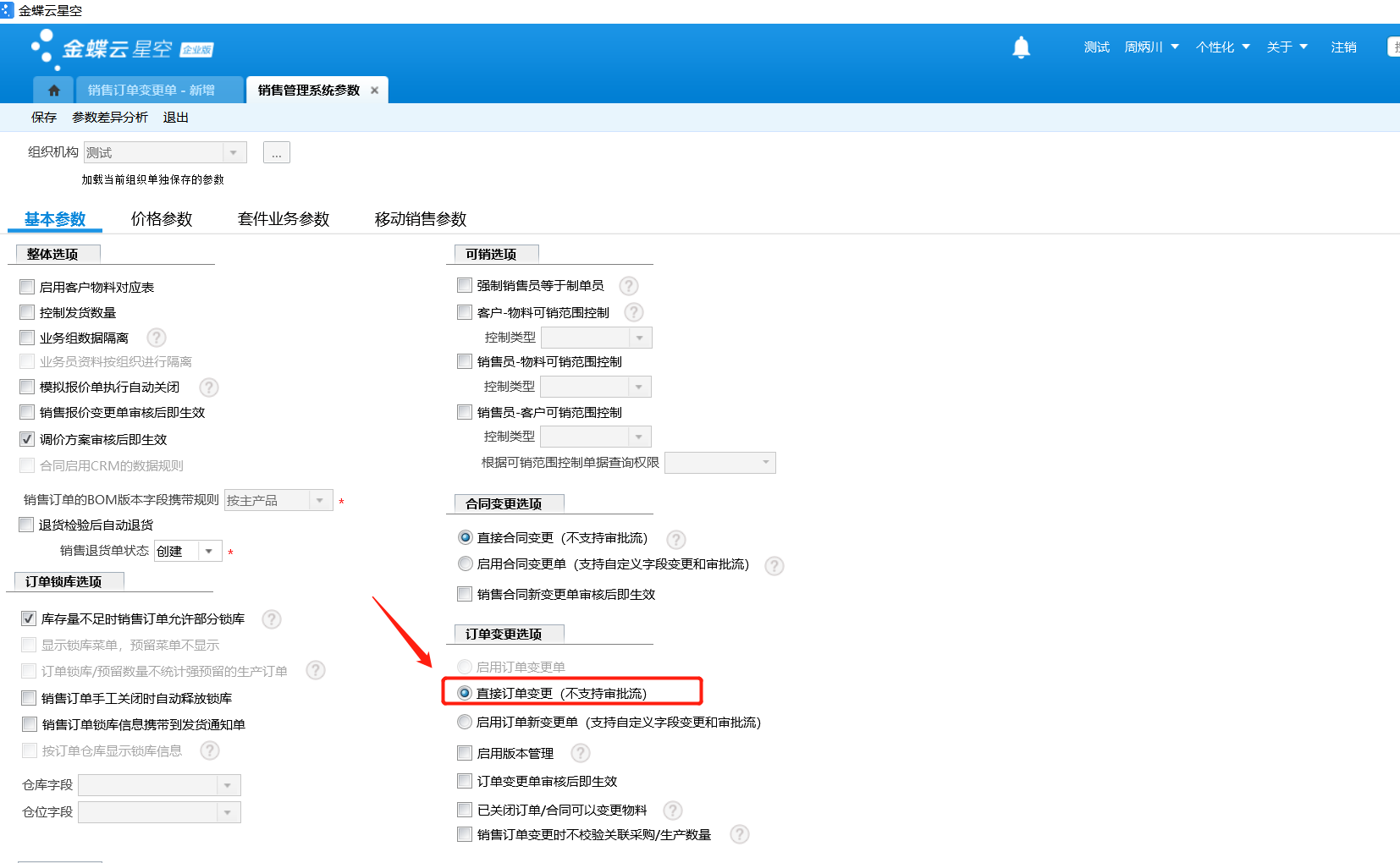The image size is (1400, 863).
Task: Open 仓位字段 dropdown
Action: pos(228,812)
